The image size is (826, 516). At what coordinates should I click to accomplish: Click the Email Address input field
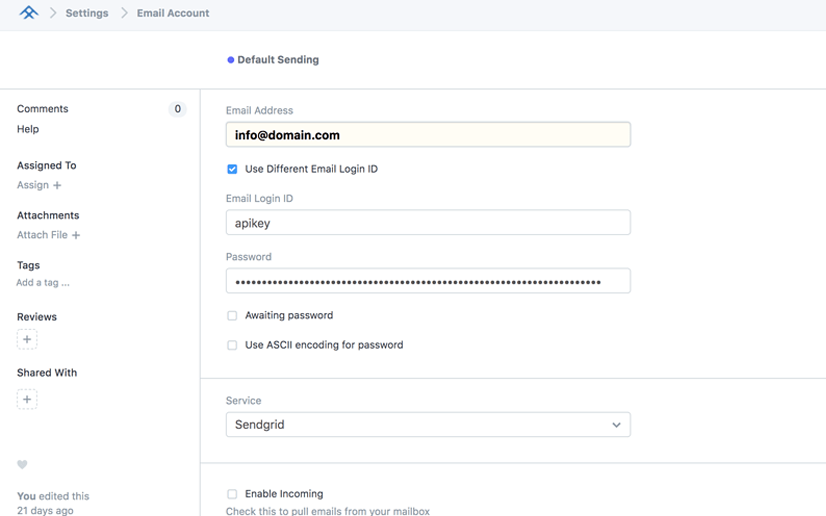(428, 135)
